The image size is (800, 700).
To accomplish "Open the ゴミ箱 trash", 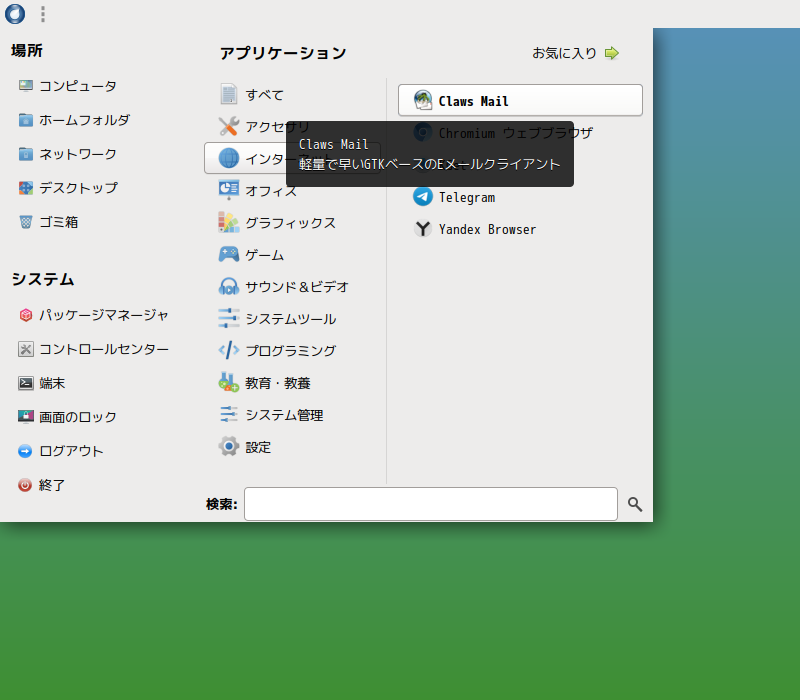I will 48,222.
